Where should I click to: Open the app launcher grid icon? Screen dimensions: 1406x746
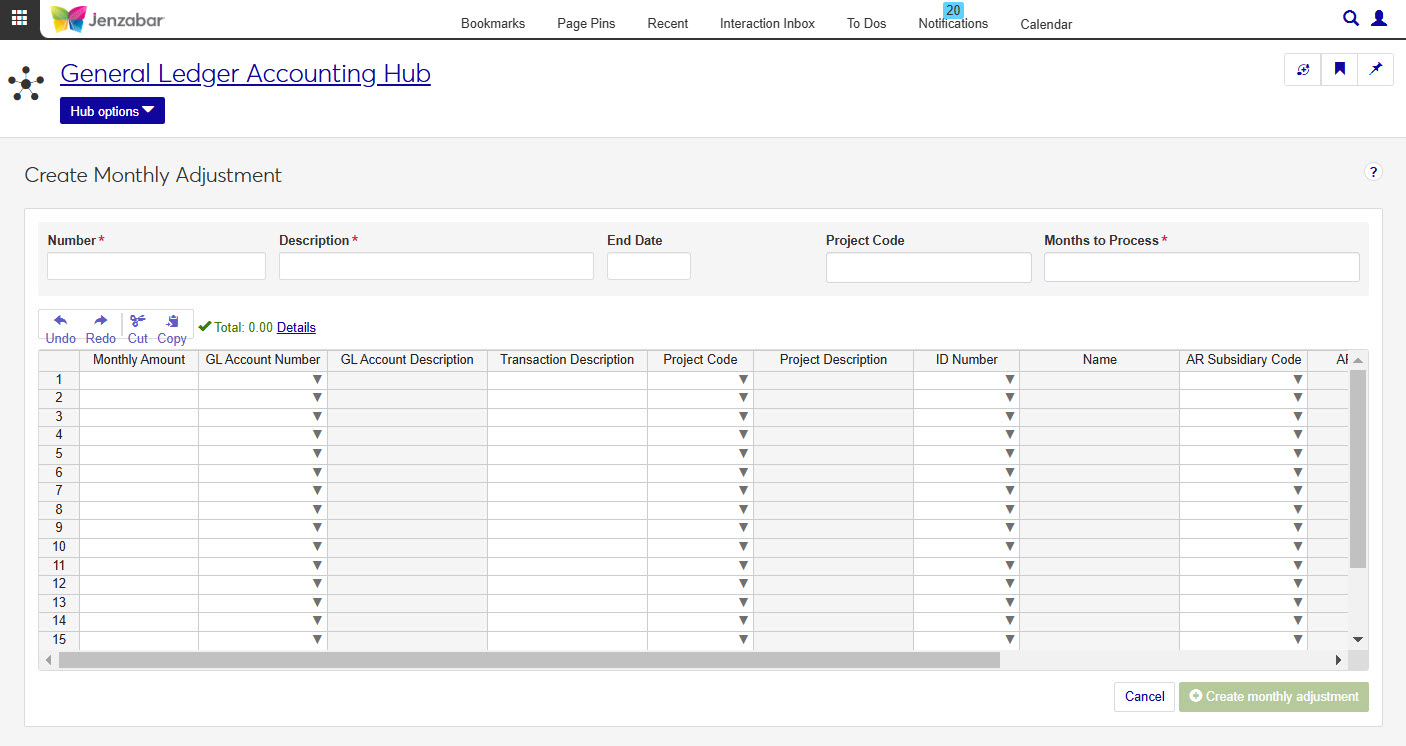click(x=19, y=18)
